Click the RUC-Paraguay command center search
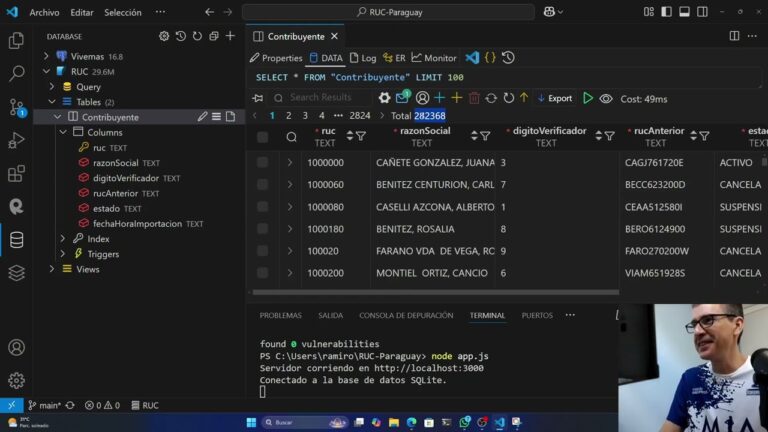Image resolution: width=768 pixels, height=432 pixels. [x=388, y=12]
